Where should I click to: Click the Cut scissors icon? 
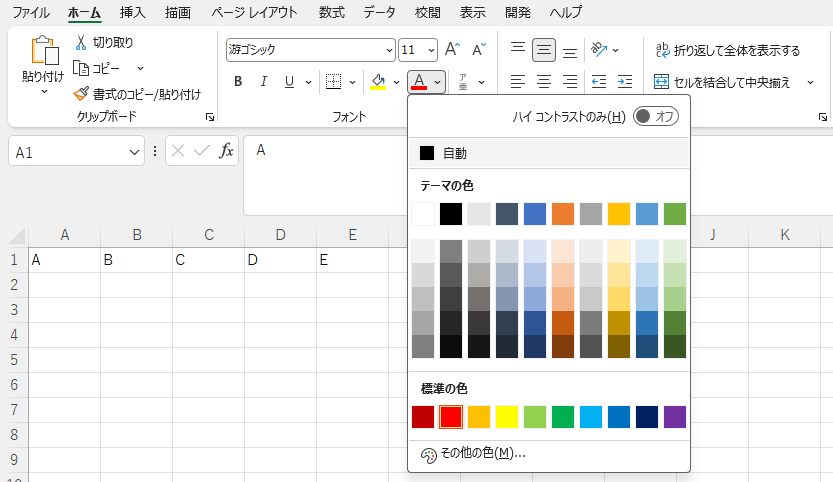pos(81,43)
